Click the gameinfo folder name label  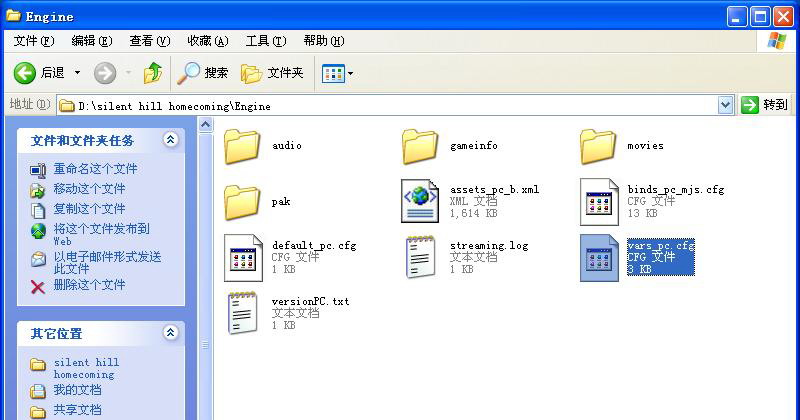(473, 146)
